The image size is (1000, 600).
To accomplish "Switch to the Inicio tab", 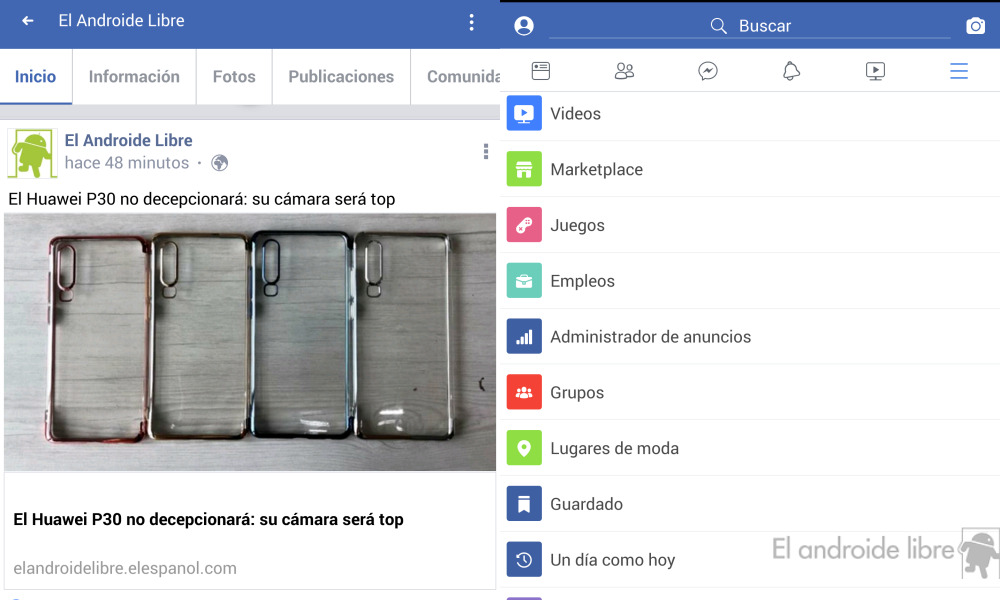I will pyautogui.click(x=36, y=77).
